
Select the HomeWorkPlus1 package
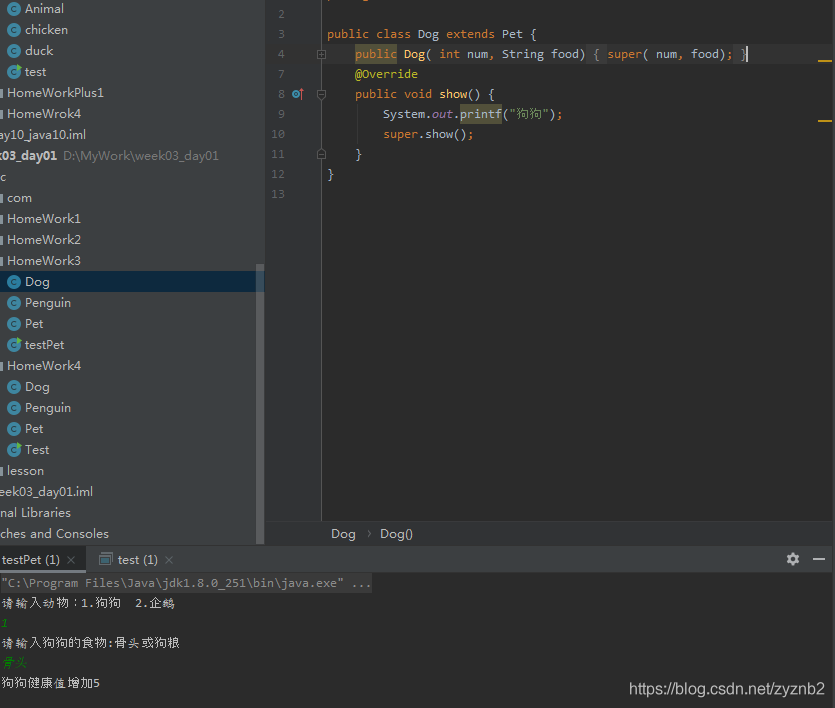point(55,93)
